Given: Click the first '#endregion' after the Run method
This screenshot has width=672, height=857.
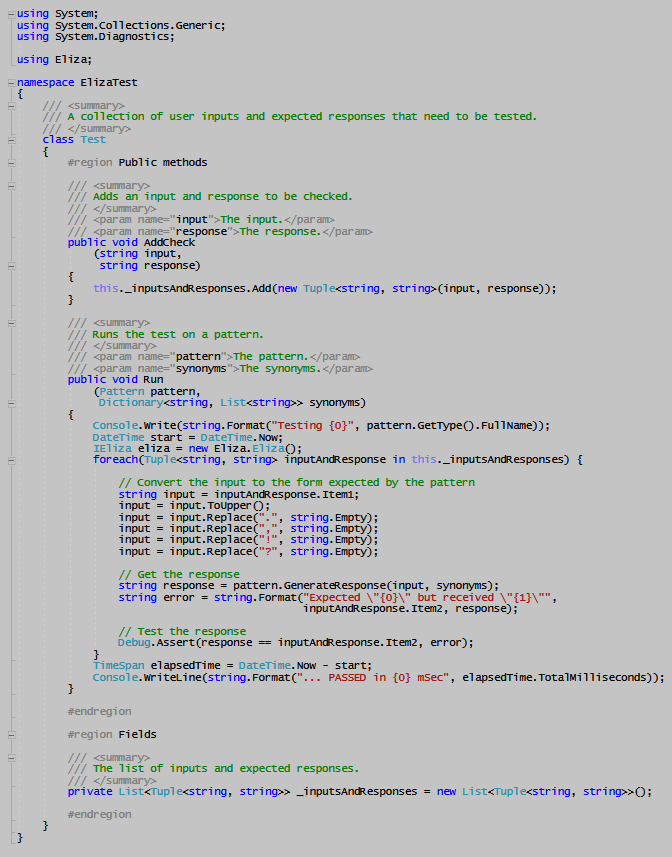Looking at the screenshot, I should 99,712.
